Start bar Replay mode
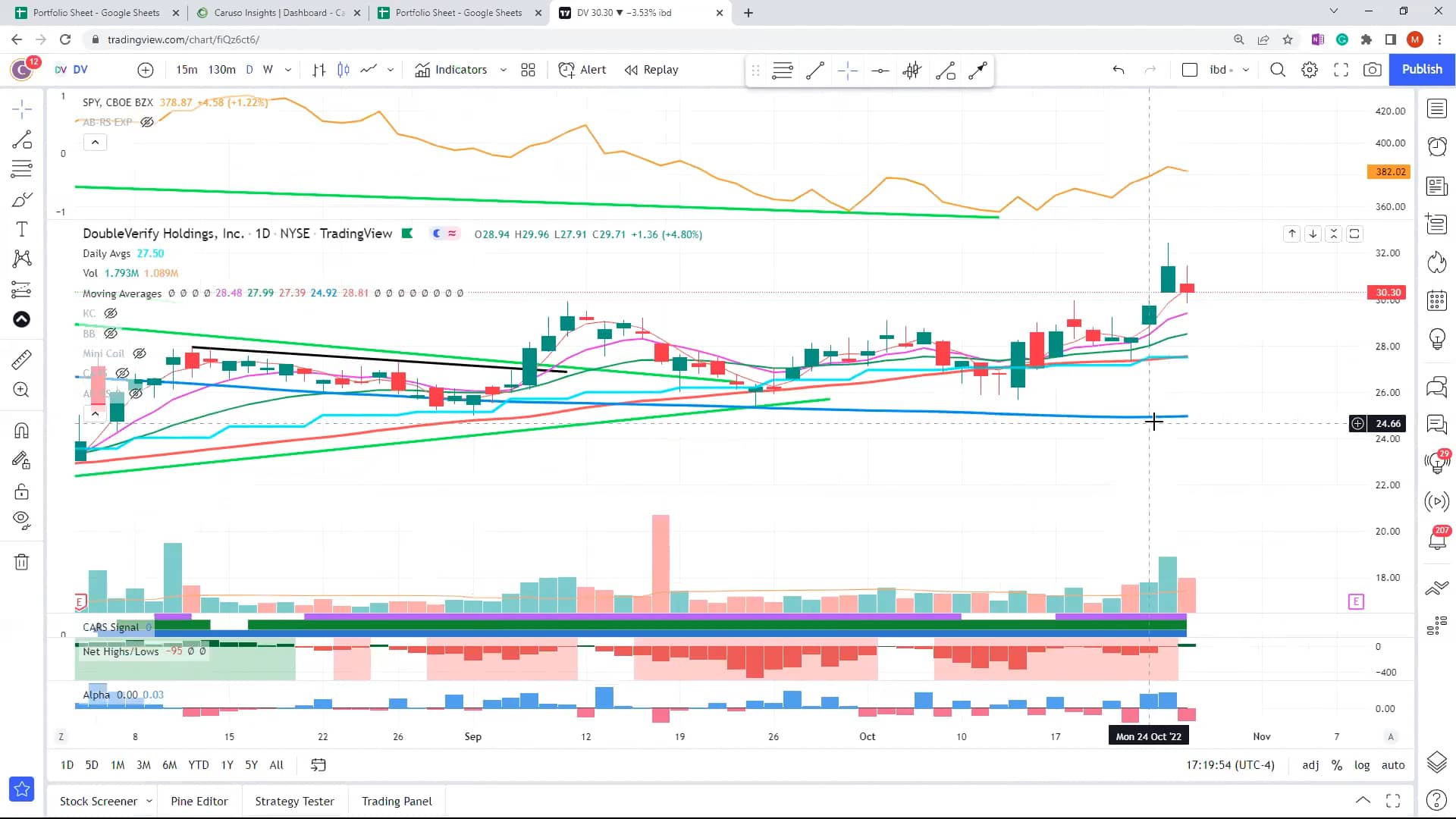Image resolution: width=1456 pixels, height=819 pixels. (651, 69)
